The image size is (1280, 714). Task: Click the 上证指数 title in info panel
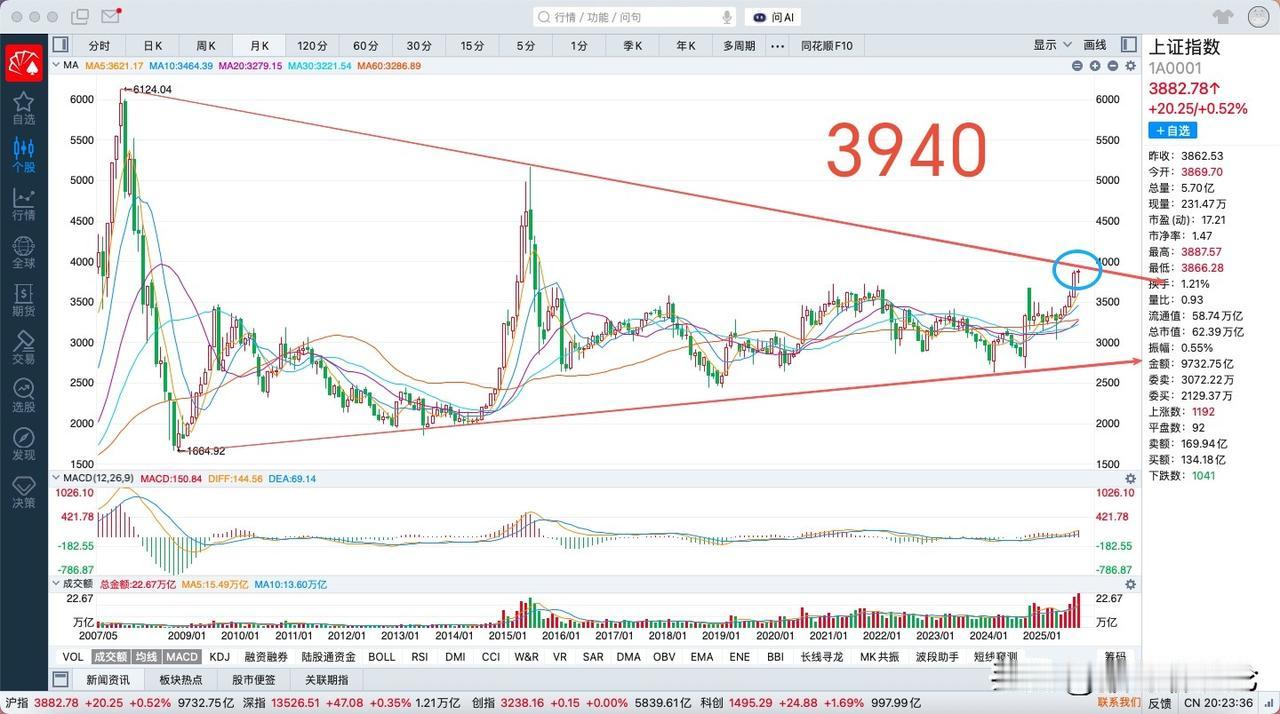tap(1185, 47)
